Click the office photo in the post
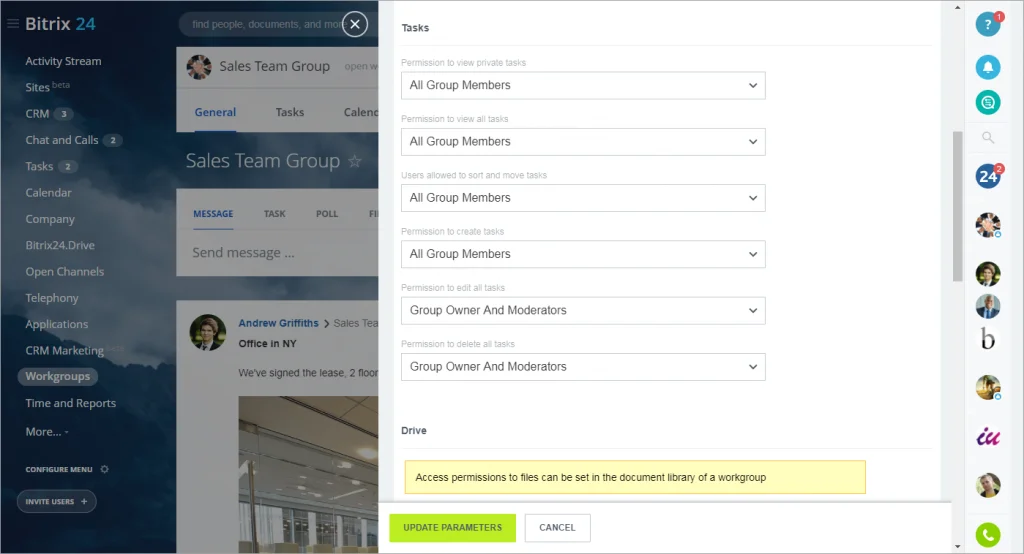 (x=308, y=474)
